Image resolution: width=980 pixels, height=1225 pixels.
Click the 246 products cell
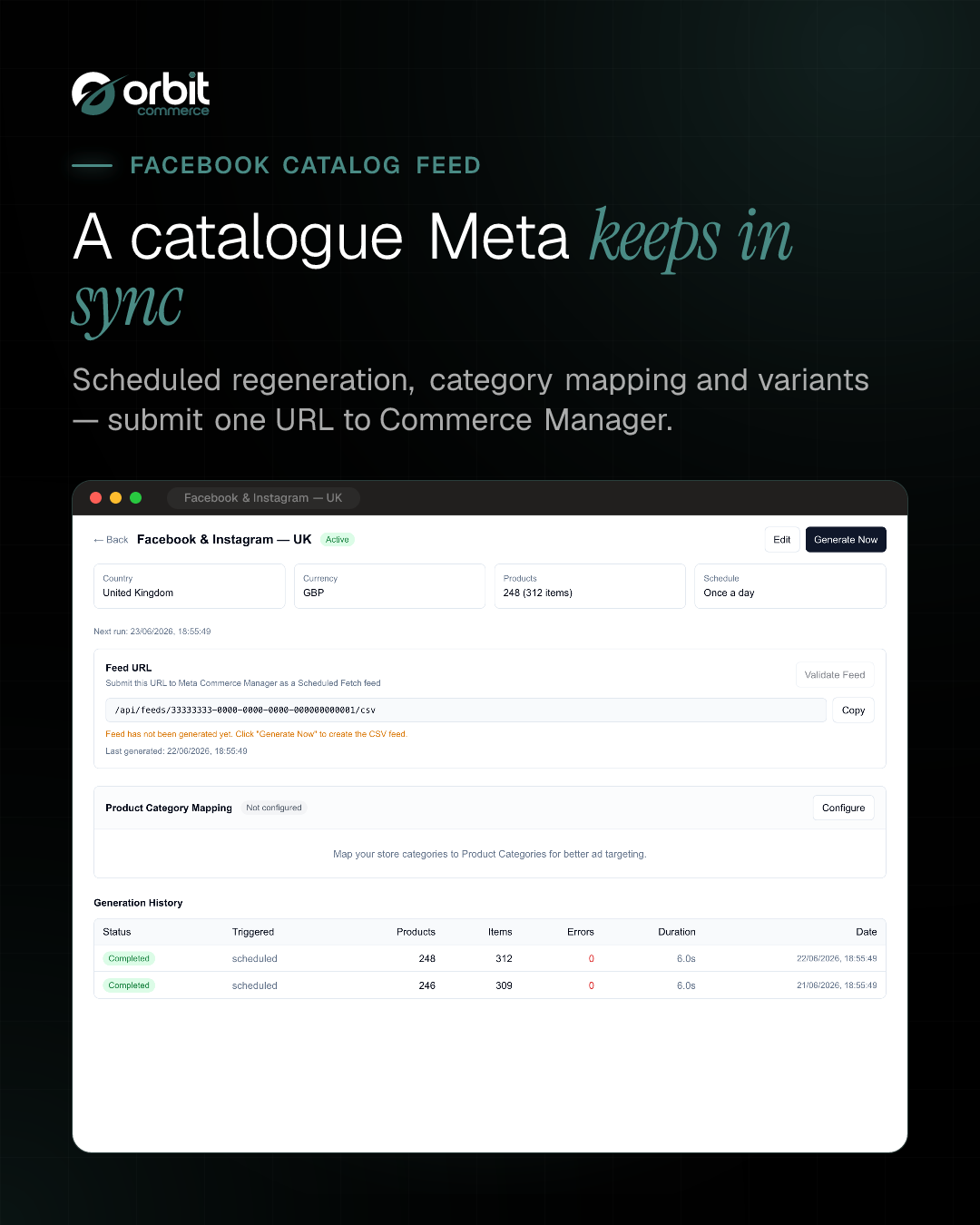coord(427,985)
